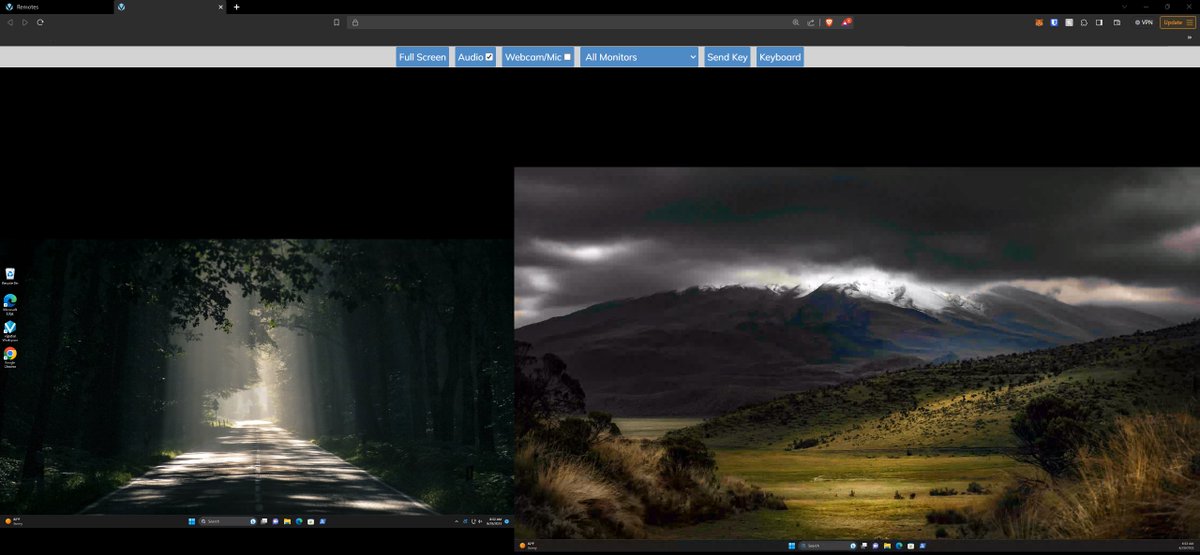
Task: Reload the current page
Action: (40, 22)
